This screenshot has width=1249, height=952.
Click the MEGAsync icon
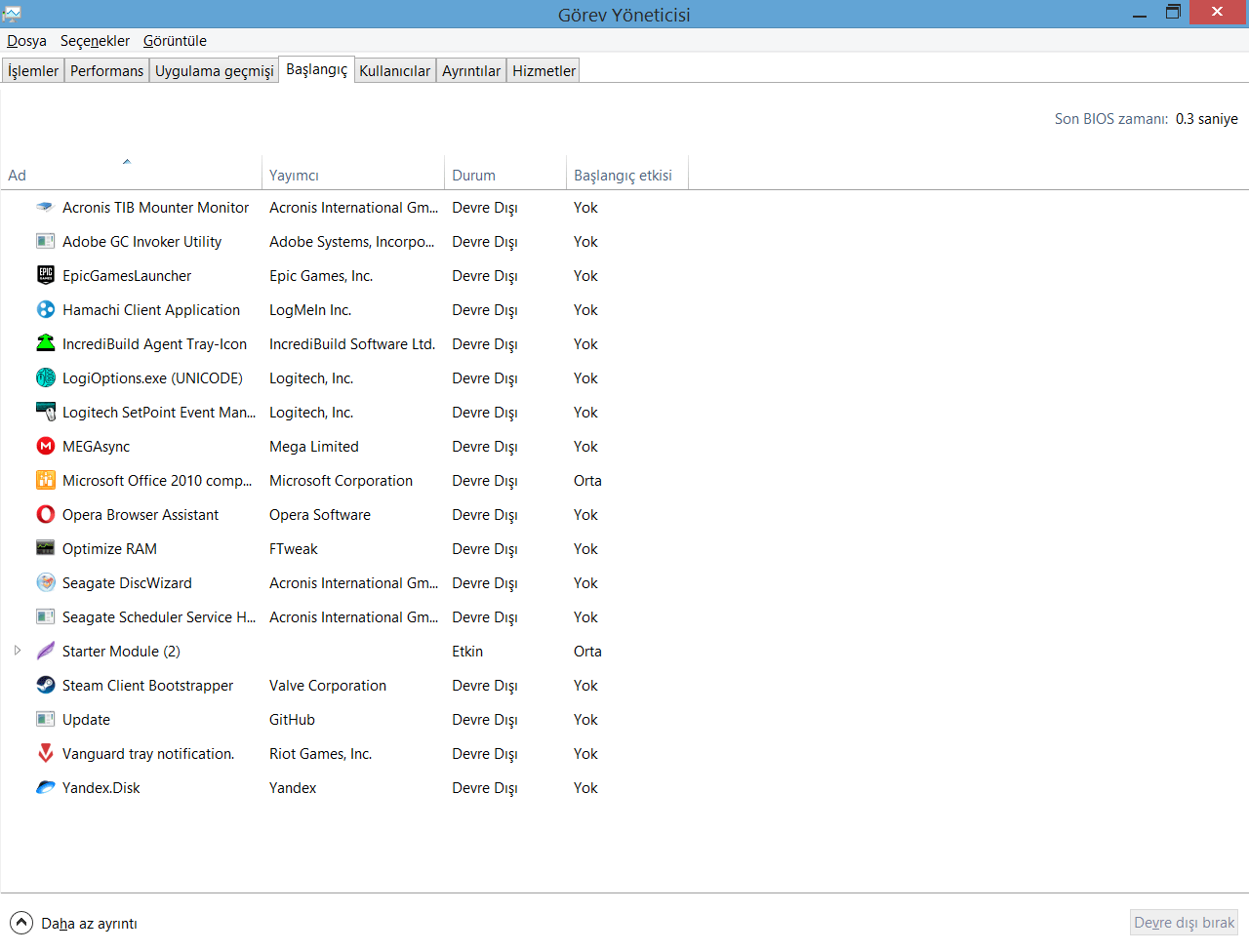pos(45,446)
